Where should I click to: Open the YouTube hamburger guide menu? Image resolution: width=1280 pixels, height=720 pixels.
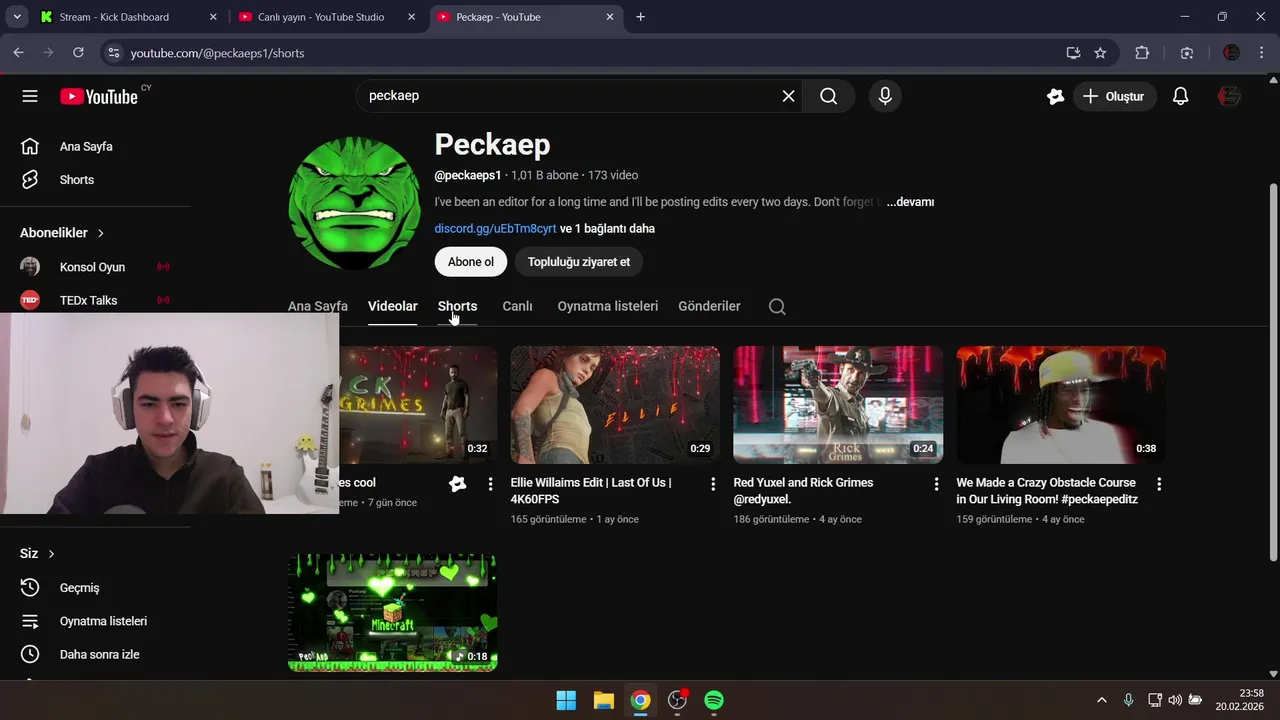tap(30, 96)
